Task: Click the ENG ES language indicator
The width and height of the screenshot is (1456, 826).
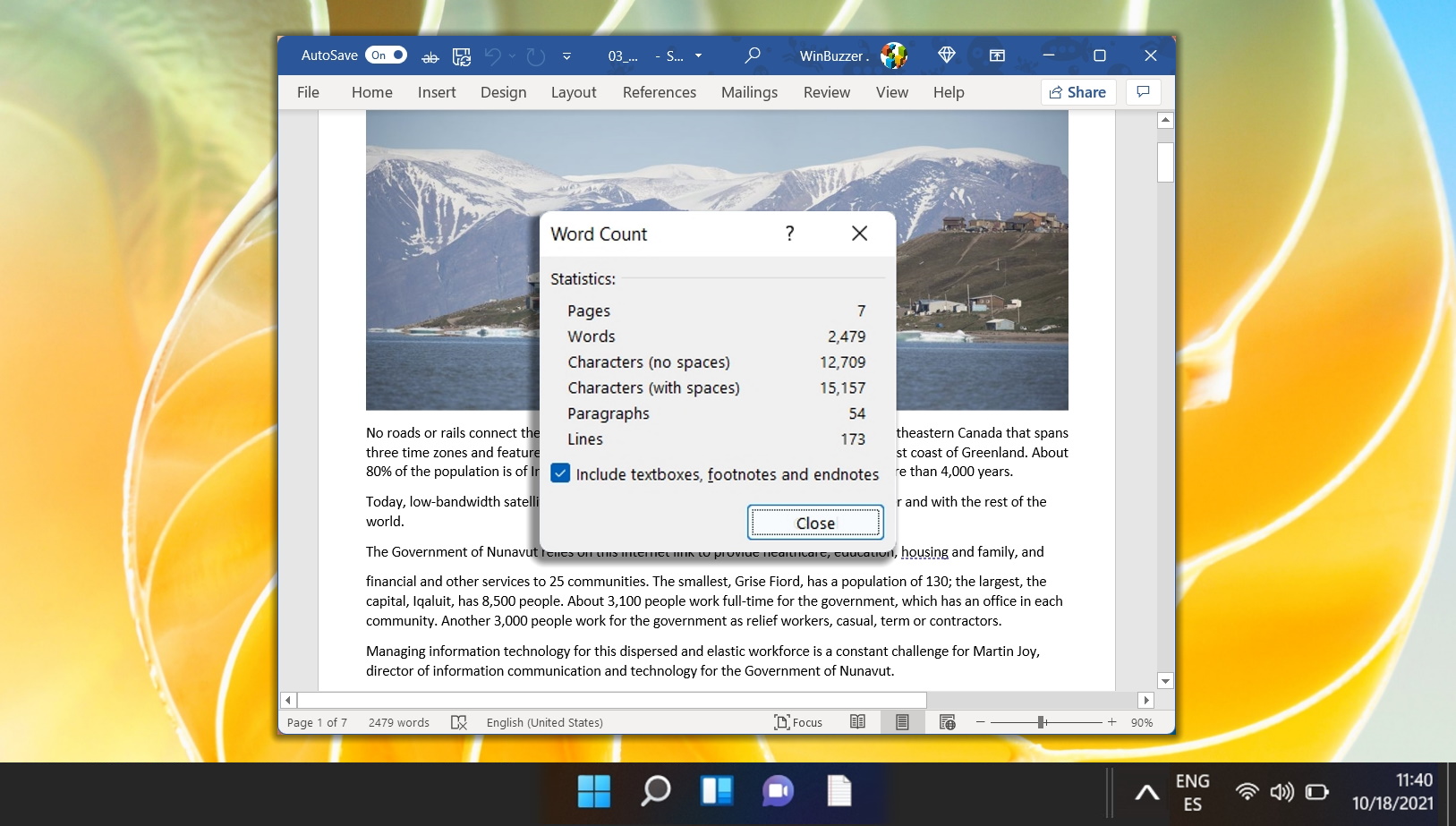Action: [1192, 792]
